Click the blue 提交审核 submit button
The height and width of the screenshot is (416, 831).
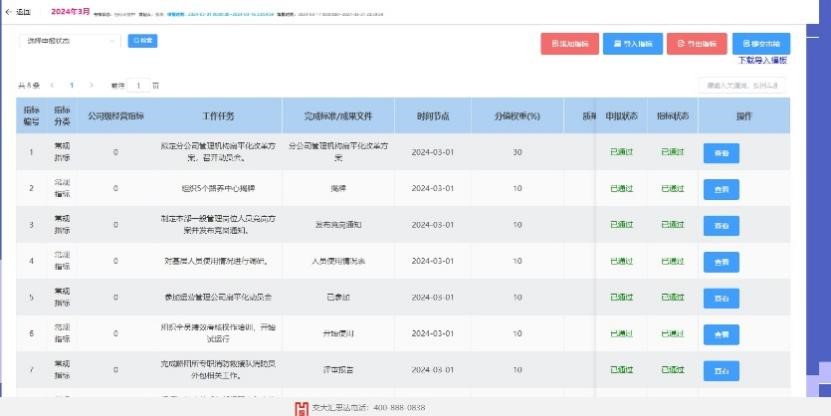(x=761, y=44)
